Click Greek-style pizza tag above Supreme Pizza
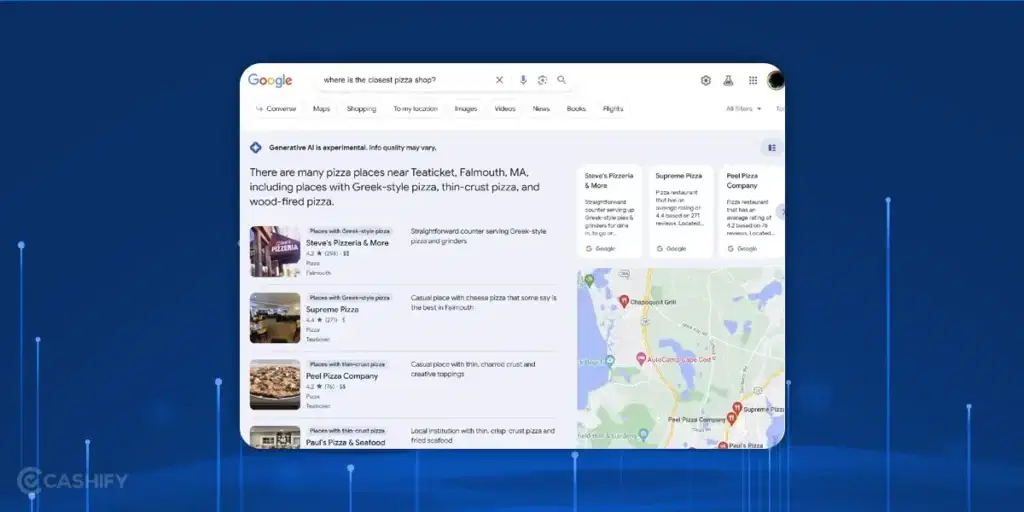 [x=349, y=298]
